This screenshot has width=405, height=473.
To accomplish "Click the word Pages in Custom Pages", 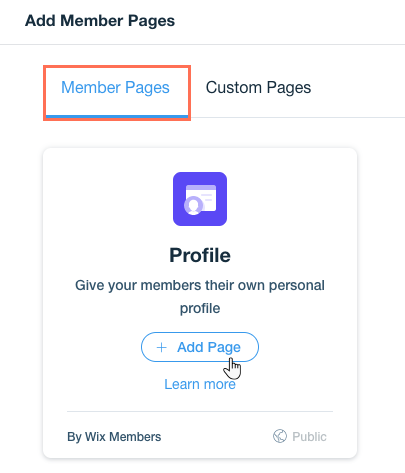I will pos(289,88).
